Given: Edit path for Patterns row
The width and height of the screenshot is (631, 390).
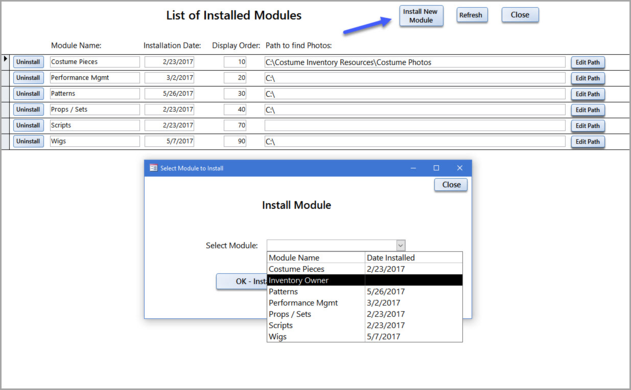Looking at the screenshot, I should (588, 94).
